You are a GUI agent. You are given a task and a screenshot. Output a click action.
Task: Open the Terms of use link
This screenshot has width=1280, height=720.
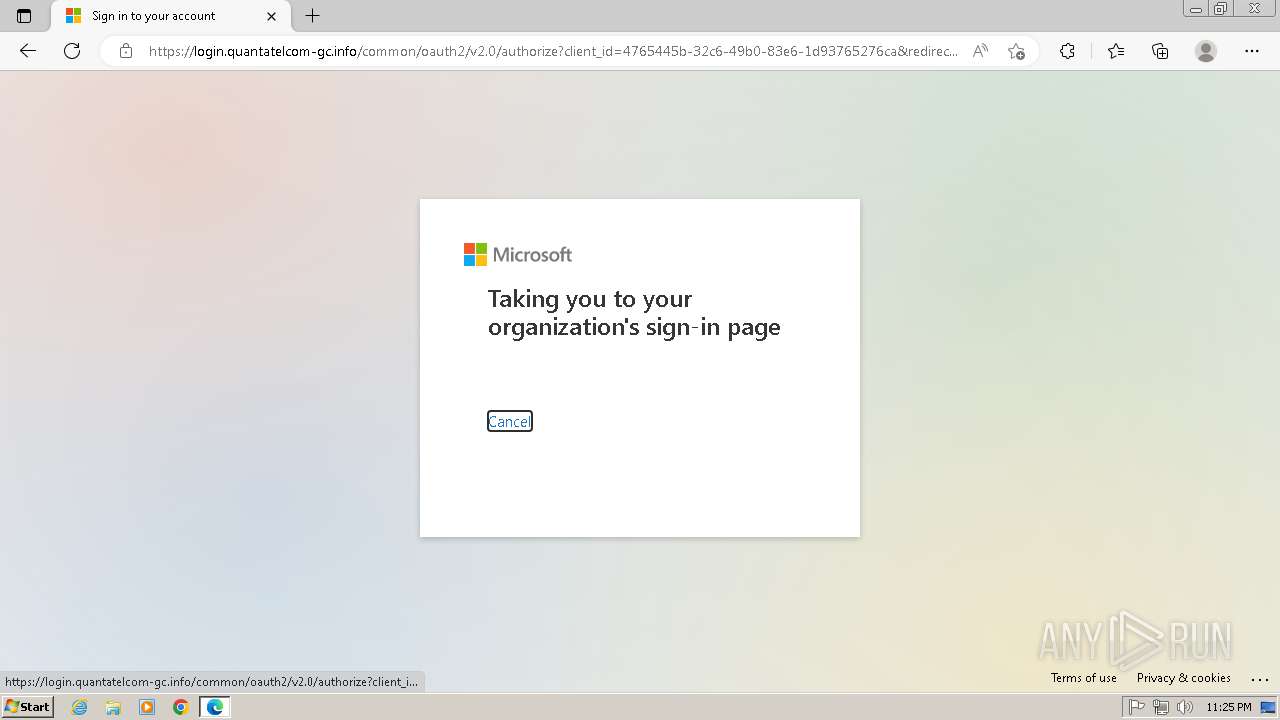(1084, 678)
